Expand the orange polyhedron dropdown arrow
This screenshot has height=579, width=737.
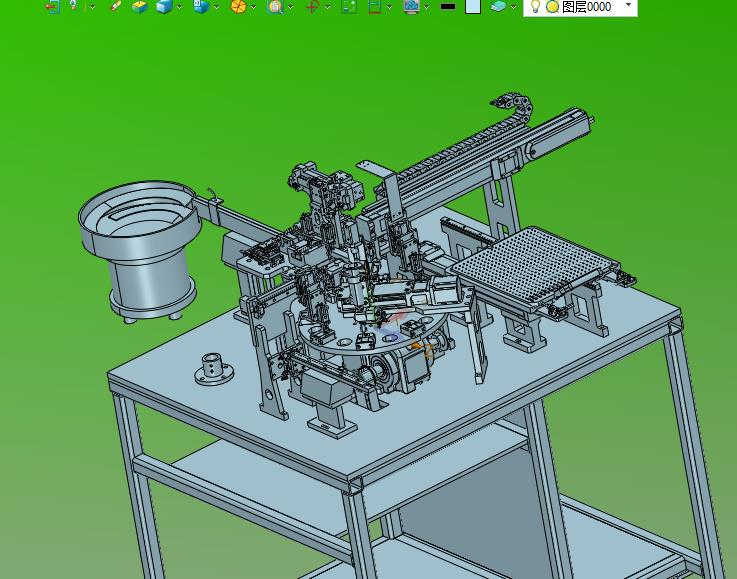[x=254, y=7]
